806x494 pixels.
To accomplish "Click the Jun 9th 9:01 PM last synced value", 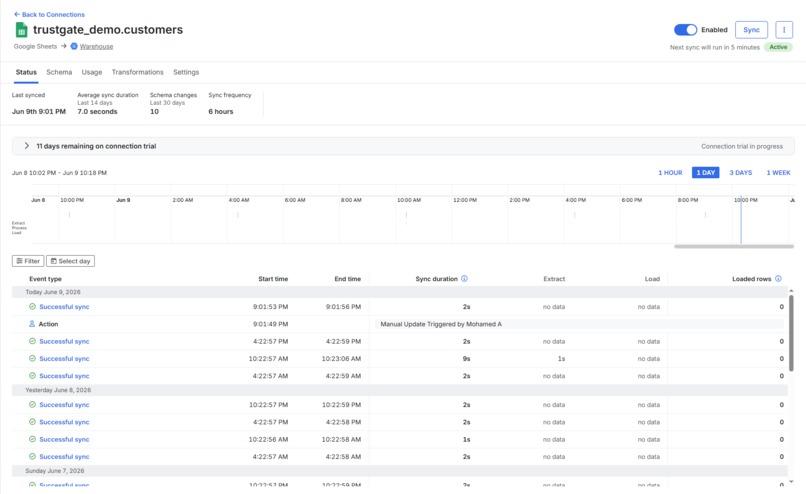I will tap(39, 112).
